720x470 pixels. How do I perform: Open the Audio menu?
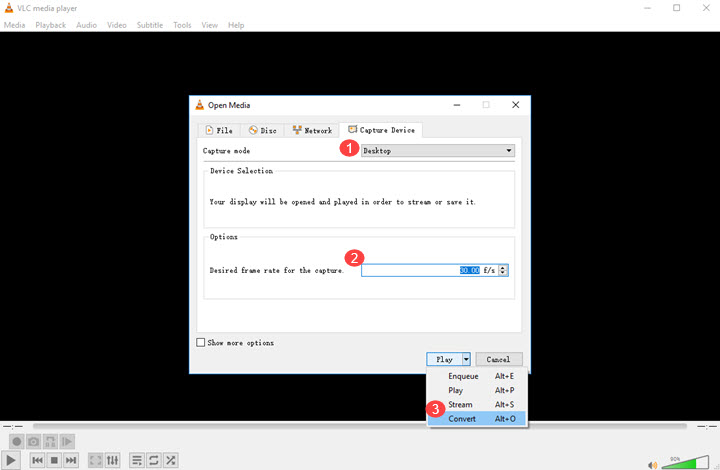[86, 25]
